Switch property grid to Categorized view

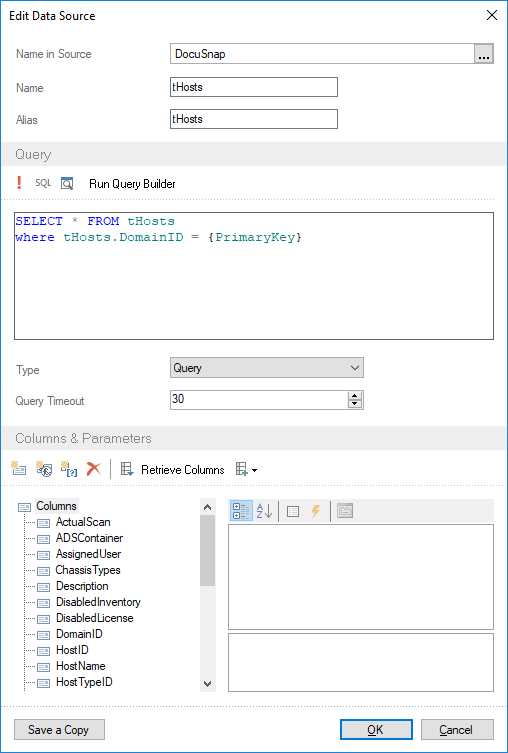click(241, 511)
